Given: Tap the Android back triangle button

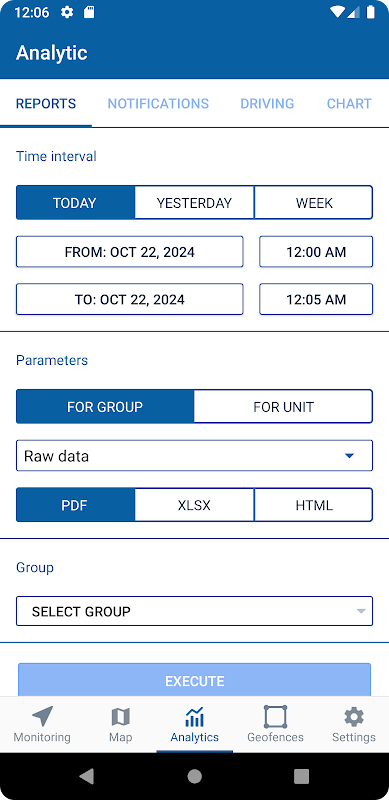Looking at the screenshot, I should tap(87, 776).
